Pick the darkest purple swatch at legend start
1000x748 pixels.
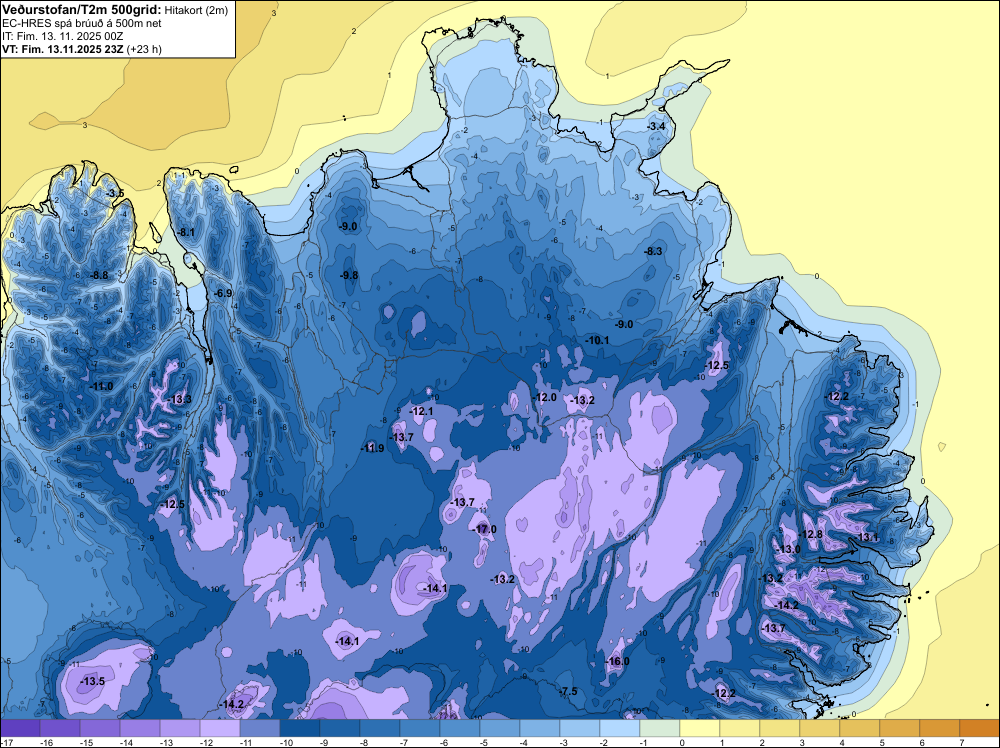20,728
